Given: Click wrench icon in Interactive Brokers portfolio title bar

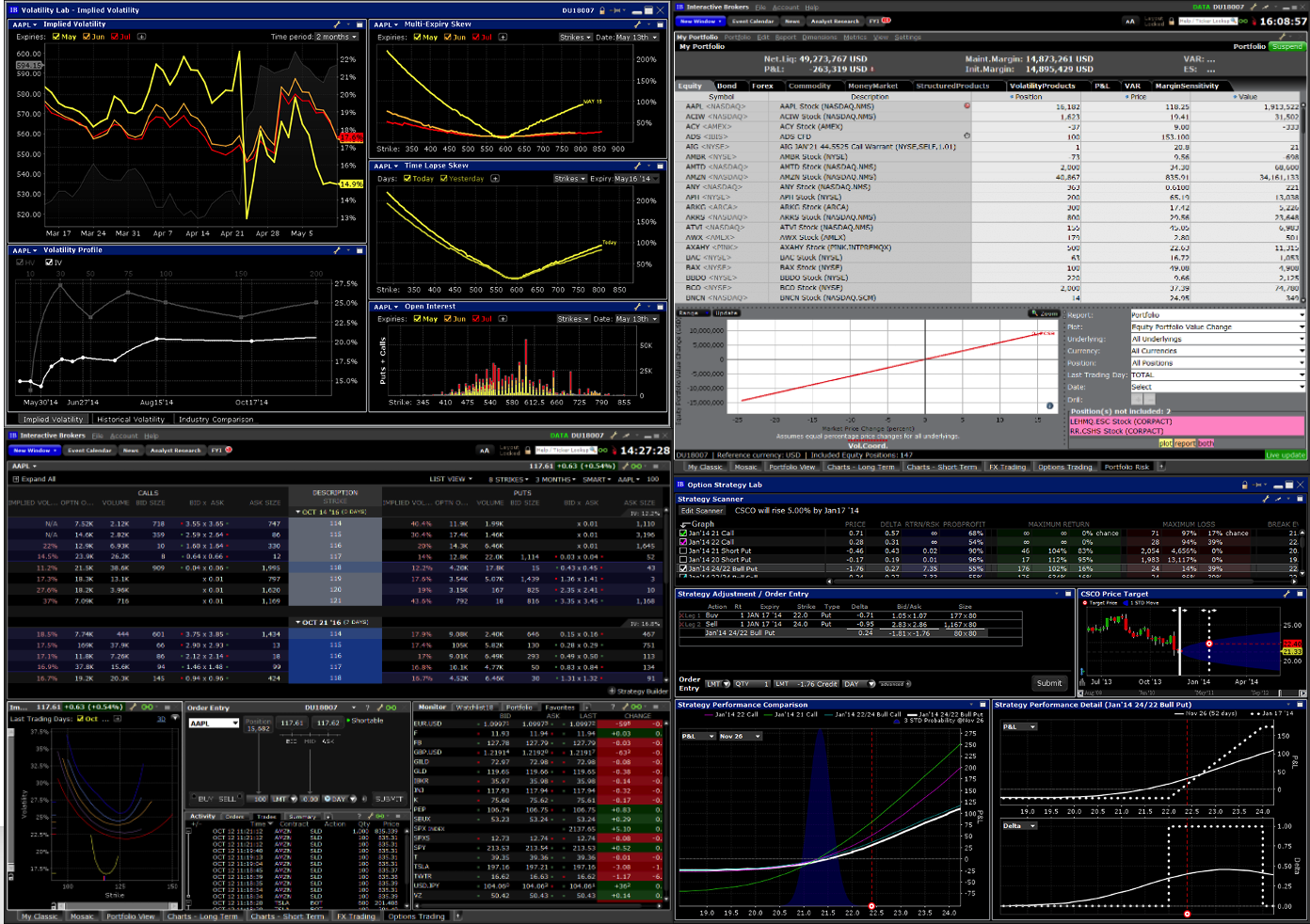Looking at the screenshot, I should tap(1254, 8).
